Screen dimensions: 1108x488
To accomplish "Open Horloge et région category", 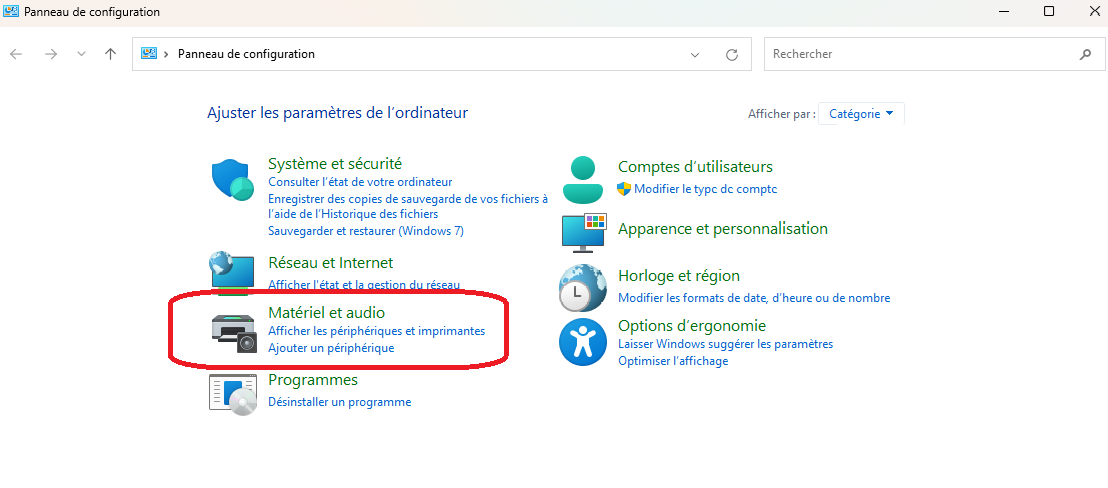I will [x=679, y=276].
